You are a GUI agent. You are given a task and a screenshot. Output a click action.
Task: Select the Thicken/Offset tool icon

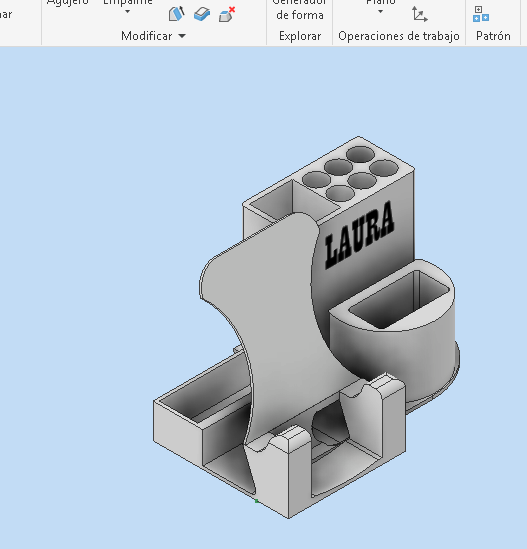(202, 14)
